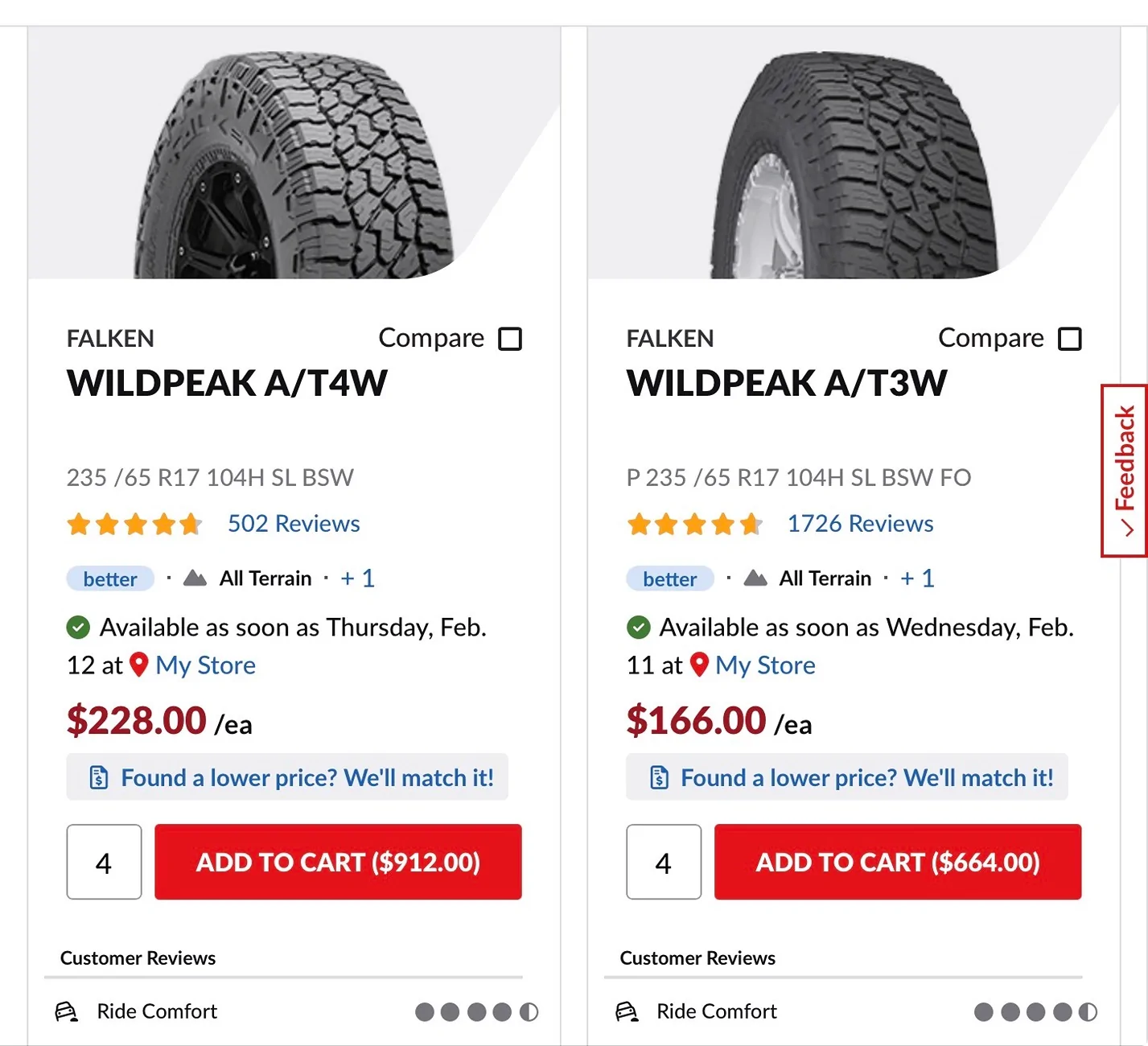
Task: Add four Wildpeak A/T4W tires to cart
Action: 338,862
